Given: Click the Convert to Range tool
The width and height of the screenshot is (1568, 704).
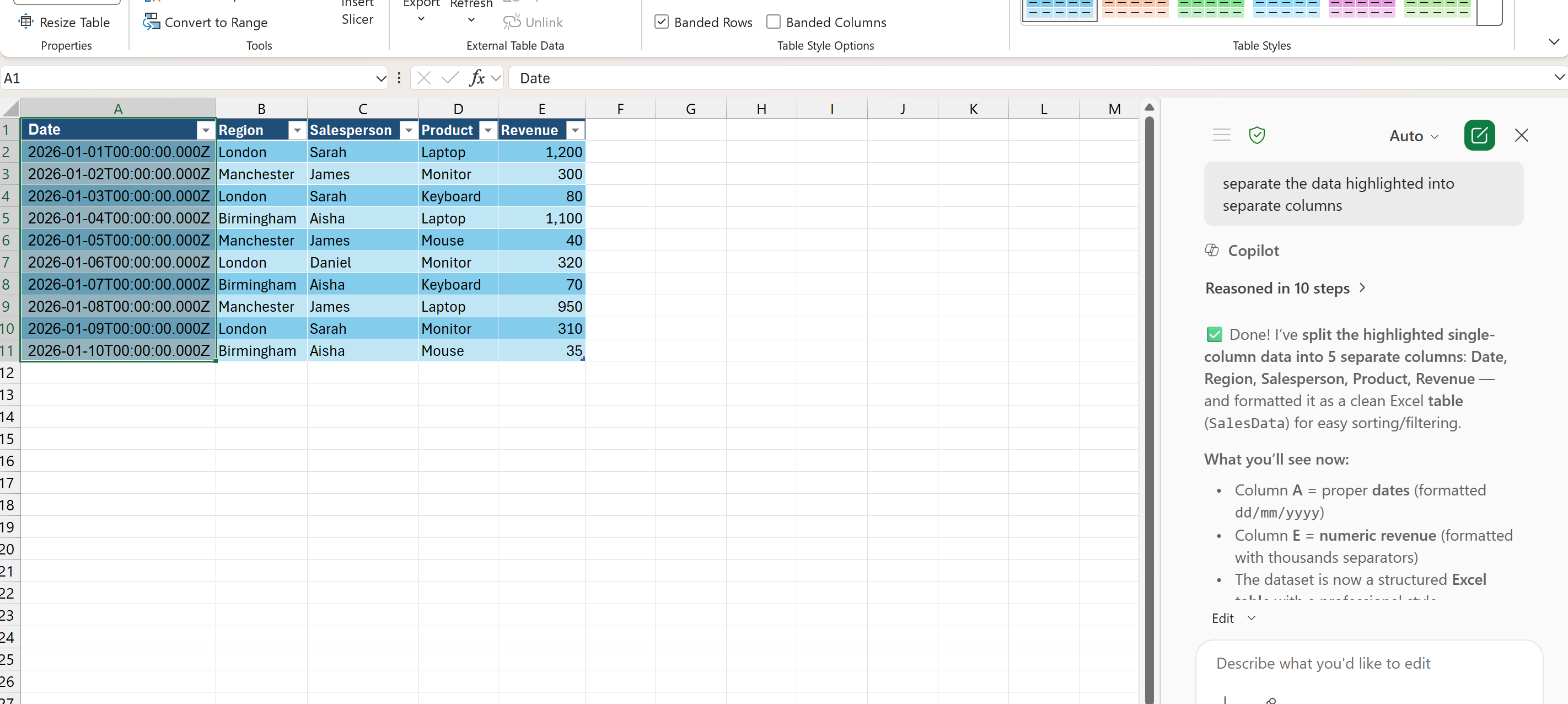Looking at the screenshot, I should click(x=206, y=23).
